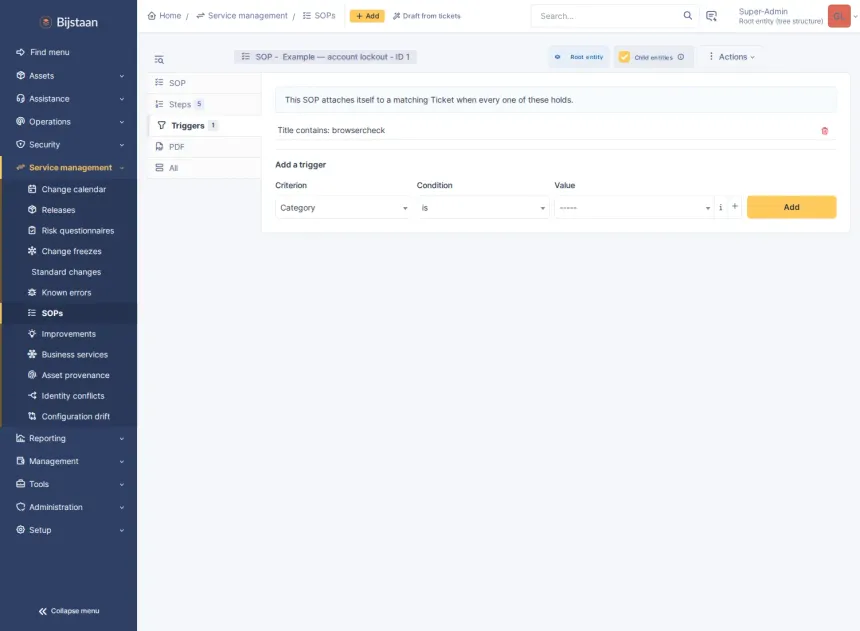The height and width of the screenshot is (631, 860).
Task: Click the info icon beside Value field
Action: click(721, 207)
